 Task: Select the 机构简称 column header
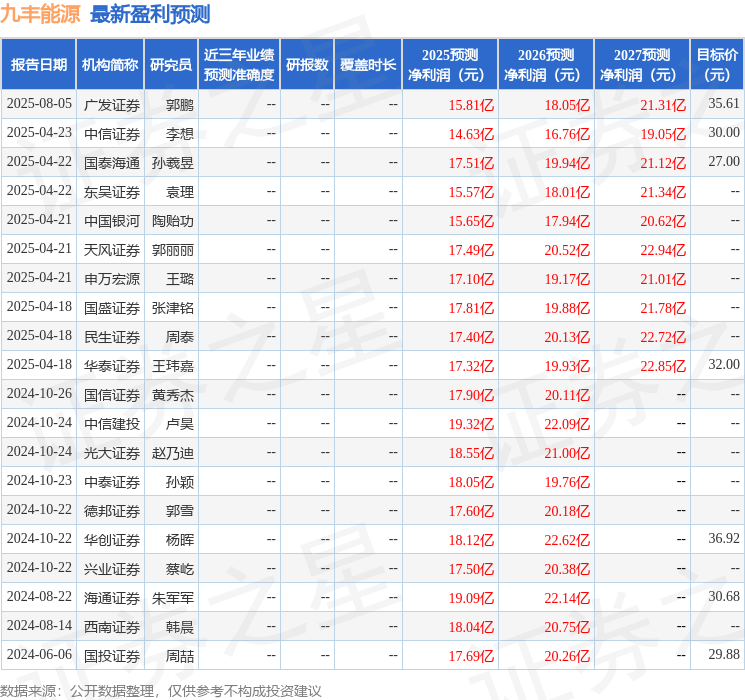110,65
